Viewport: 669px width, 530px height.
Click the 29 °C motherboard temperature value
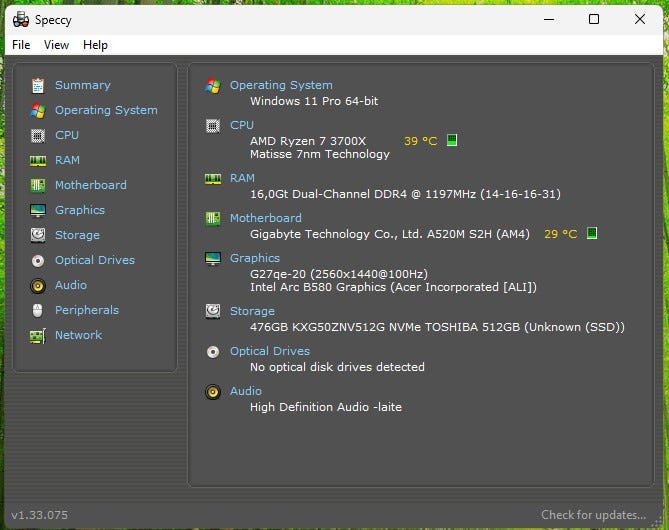coord(561,234)
